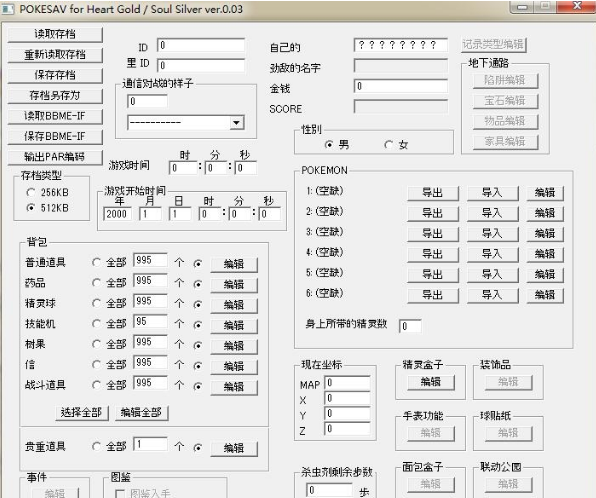Click 编辑 for 技能机
The width and height of the screenshot is (596, 498).
point(234,325)
